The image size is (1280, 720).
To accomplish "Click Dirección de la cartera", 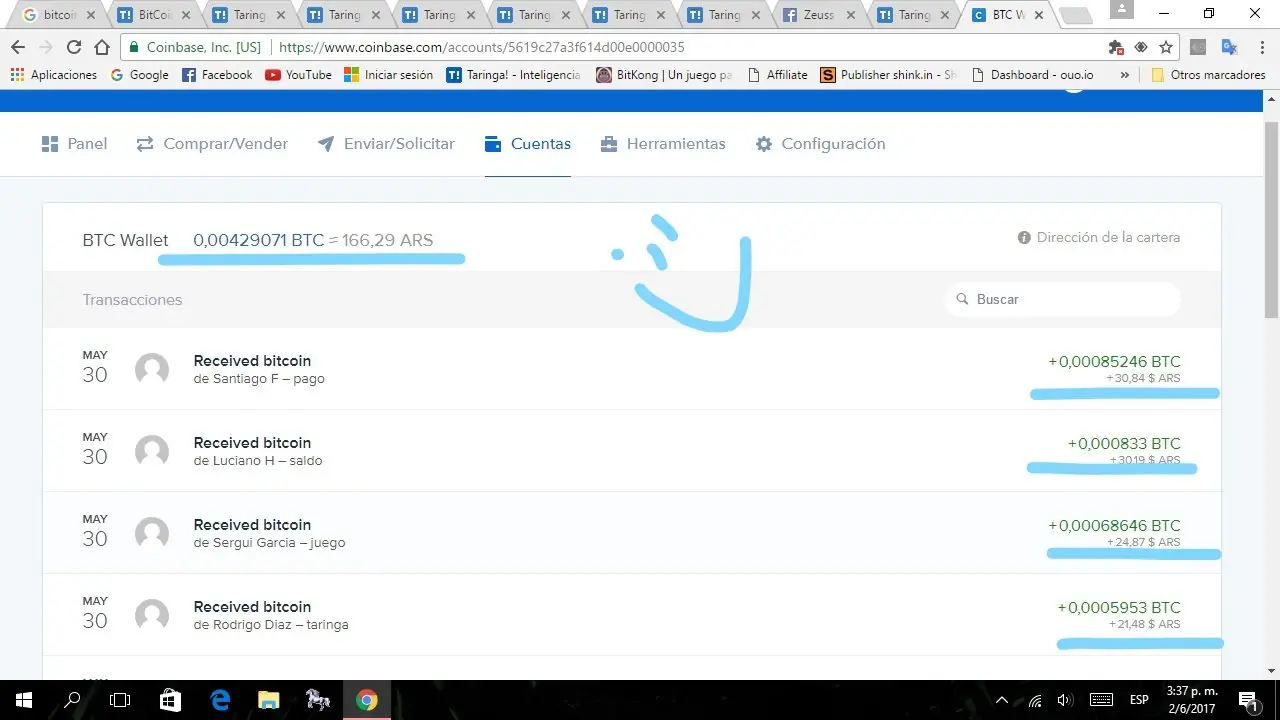I will (1099, 238).
